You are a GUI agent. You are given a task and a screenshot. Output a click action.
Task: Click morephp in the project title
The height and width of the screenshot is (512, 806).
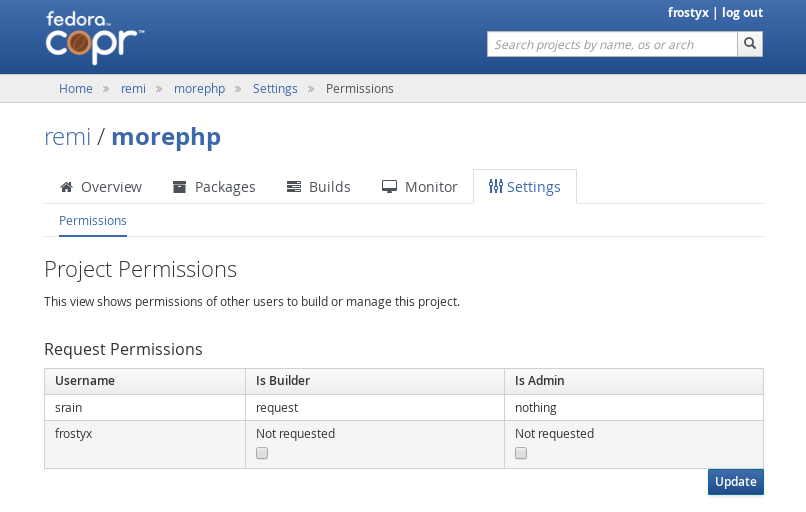(166, 137)
